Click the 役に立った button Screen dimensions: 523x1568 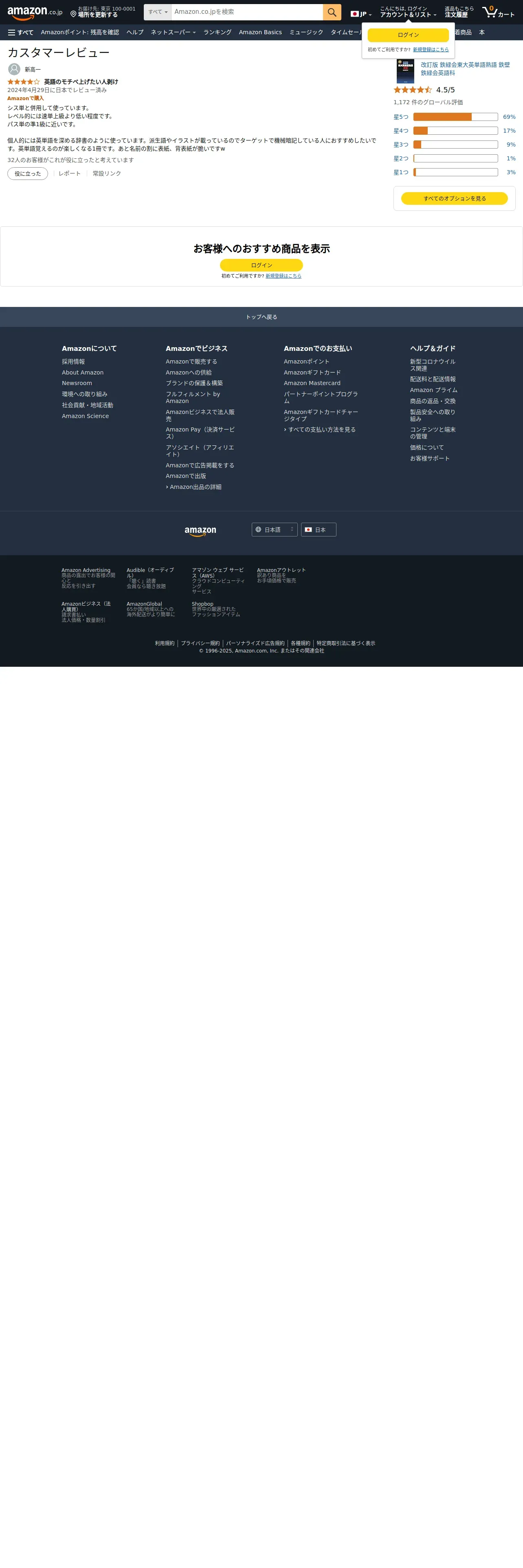27,173
